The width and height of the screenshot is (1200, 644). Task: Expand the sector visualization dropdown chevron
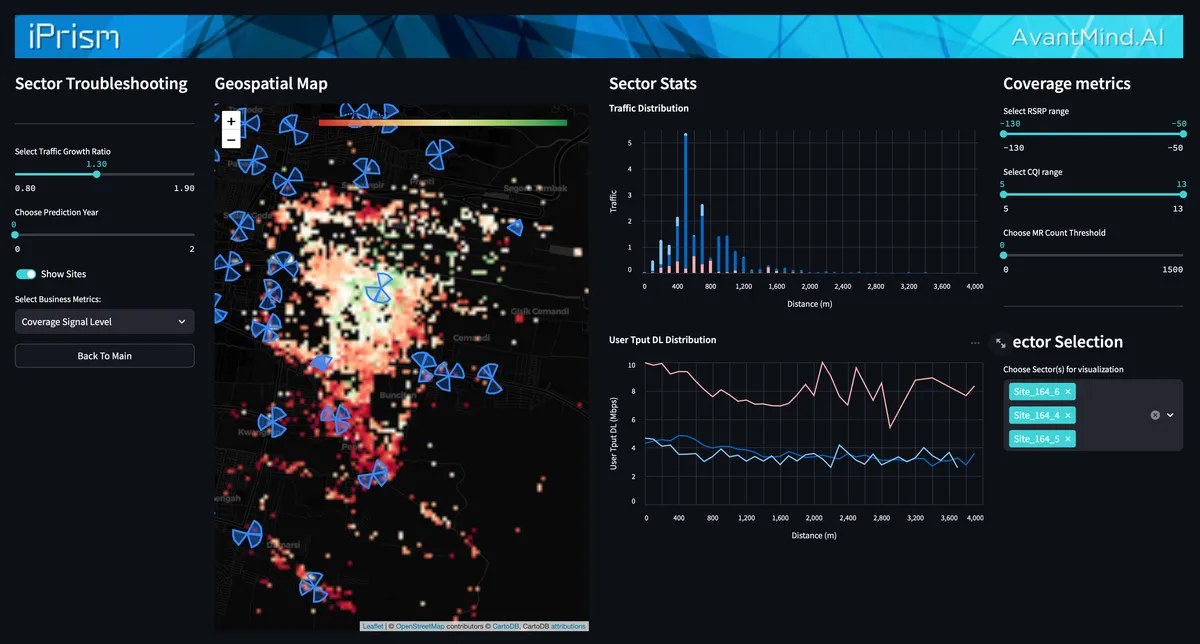1170,414
